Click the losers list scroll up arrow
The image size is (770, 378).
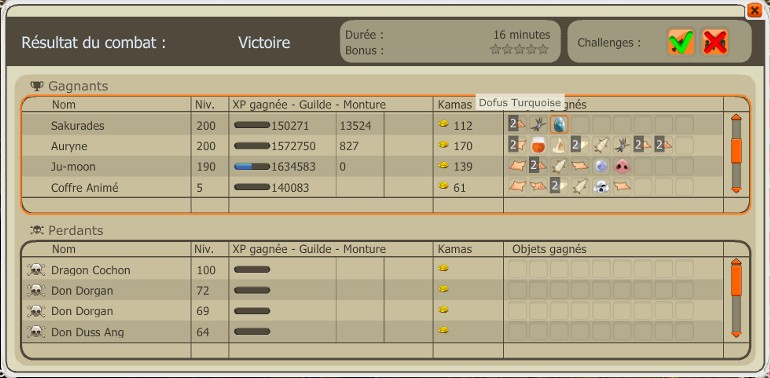736,262
